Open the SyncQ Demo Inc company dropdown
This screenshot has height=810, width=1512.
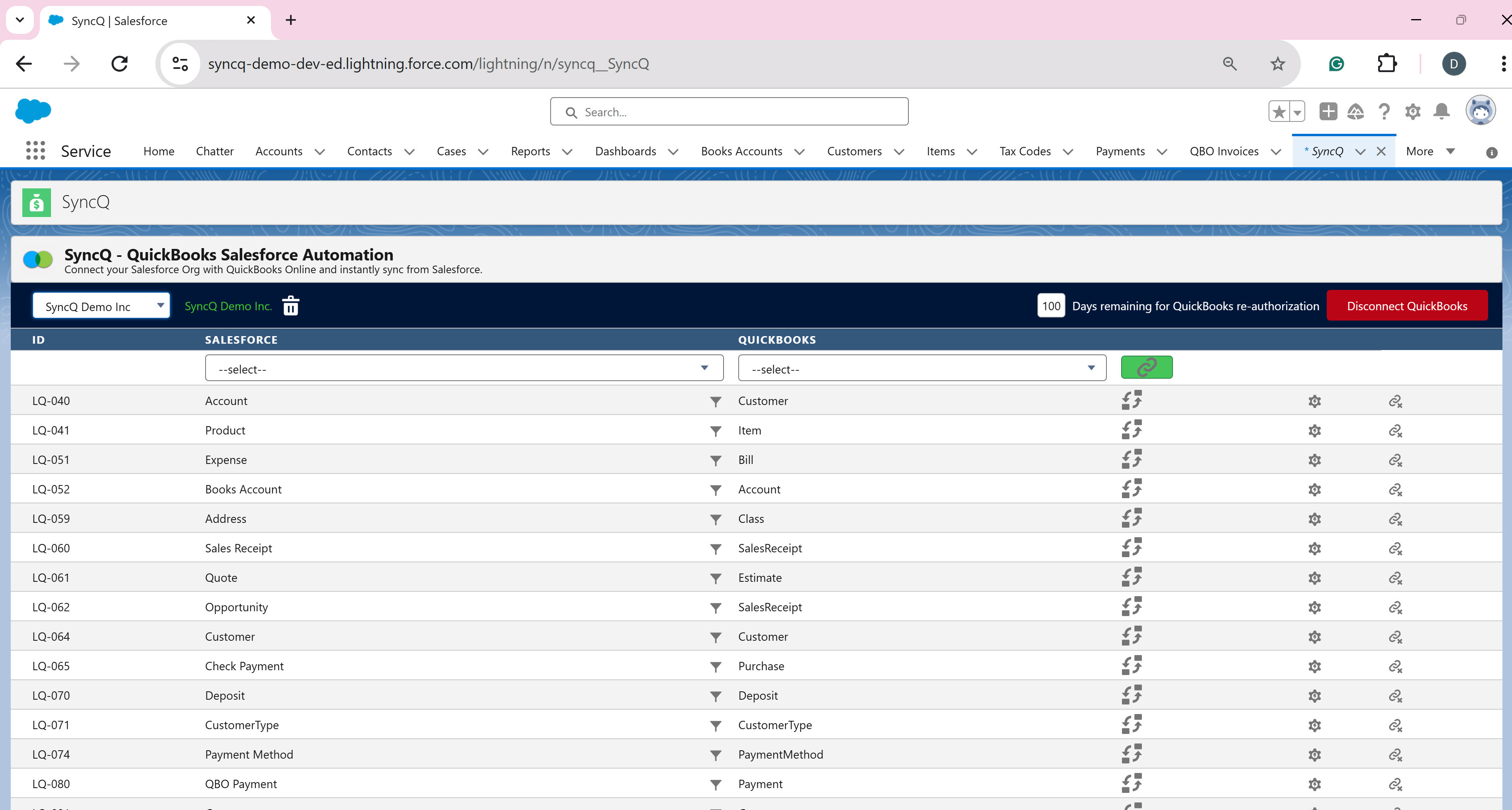(x=101, y=305)
